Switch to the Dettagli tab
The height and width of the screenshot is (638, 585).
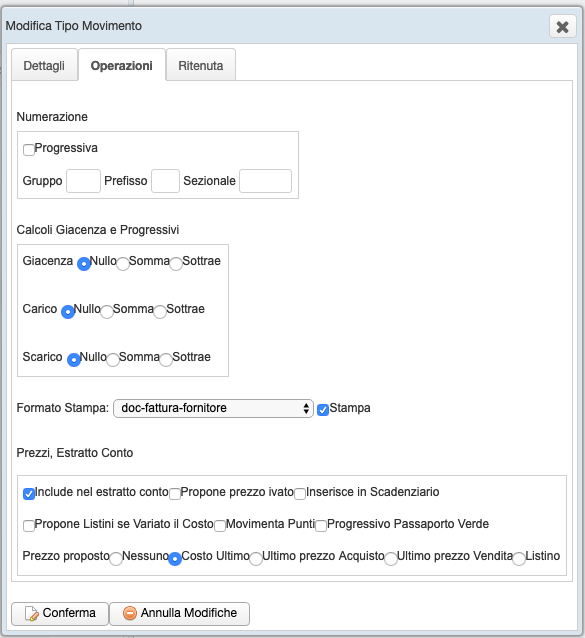(x=44, y=65)
